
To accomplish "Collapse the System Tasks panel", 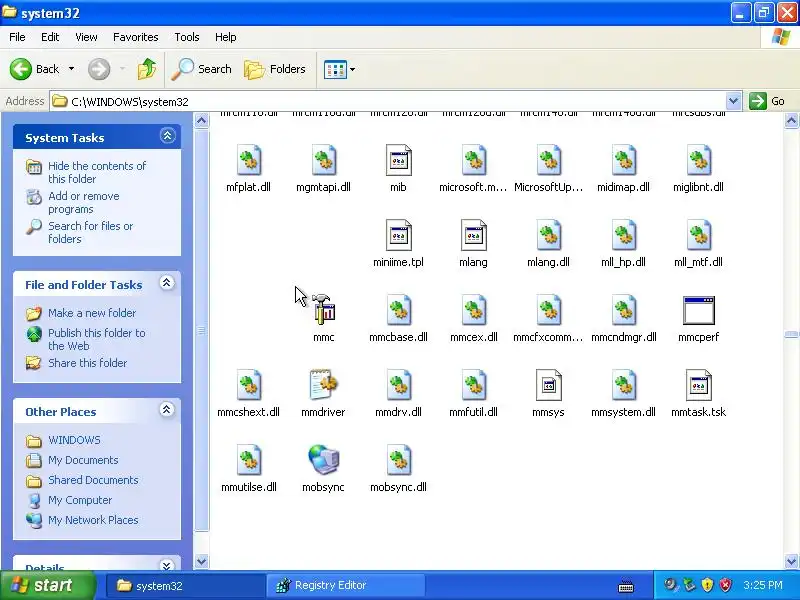I will pos(167,136).
